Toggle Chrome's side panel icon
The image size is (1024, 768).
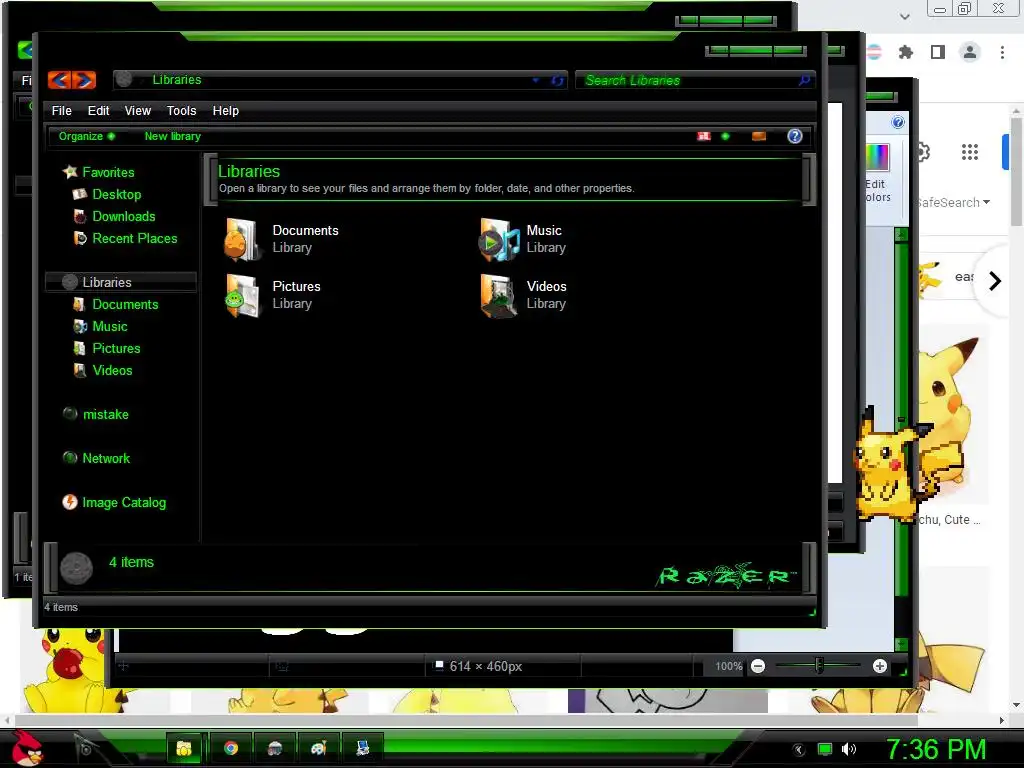coord(938,52)
